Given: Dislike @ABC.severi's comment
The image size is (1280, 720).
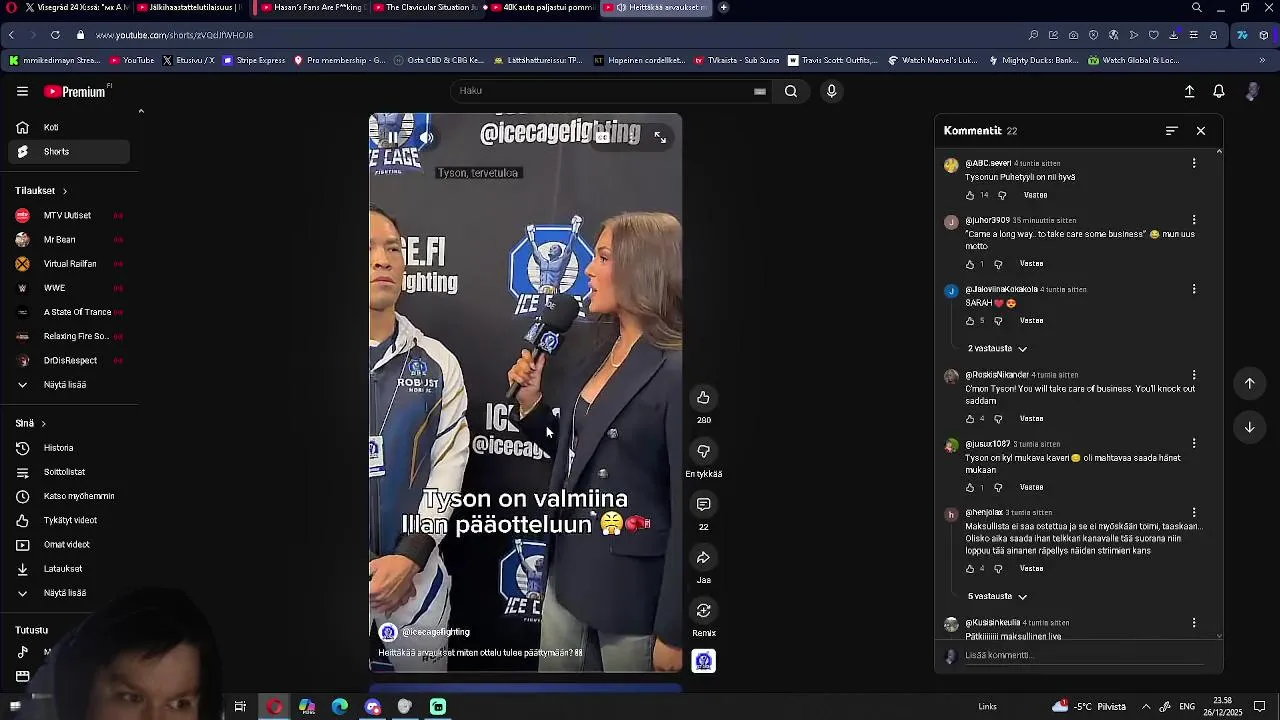Looking at the screenshot, I should [x=1002, y=195].
